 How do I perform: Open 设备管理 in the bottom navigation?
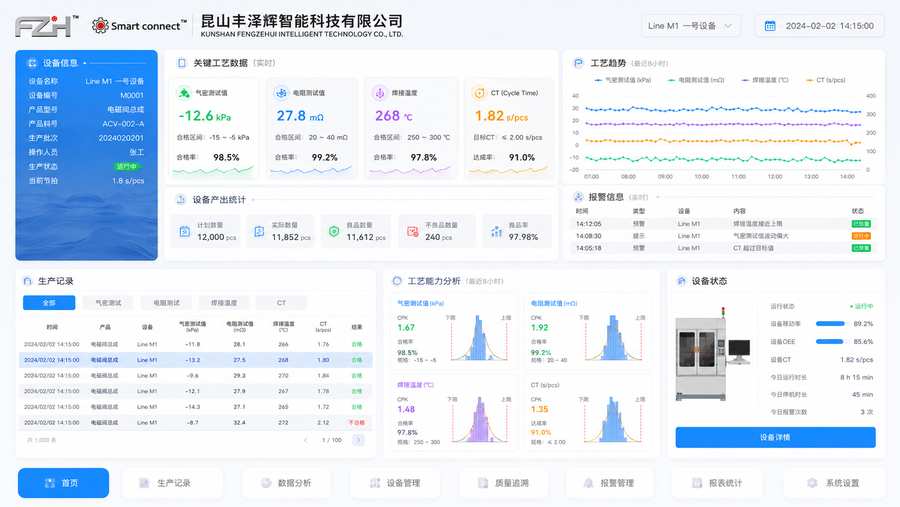(x=395, y=483)
